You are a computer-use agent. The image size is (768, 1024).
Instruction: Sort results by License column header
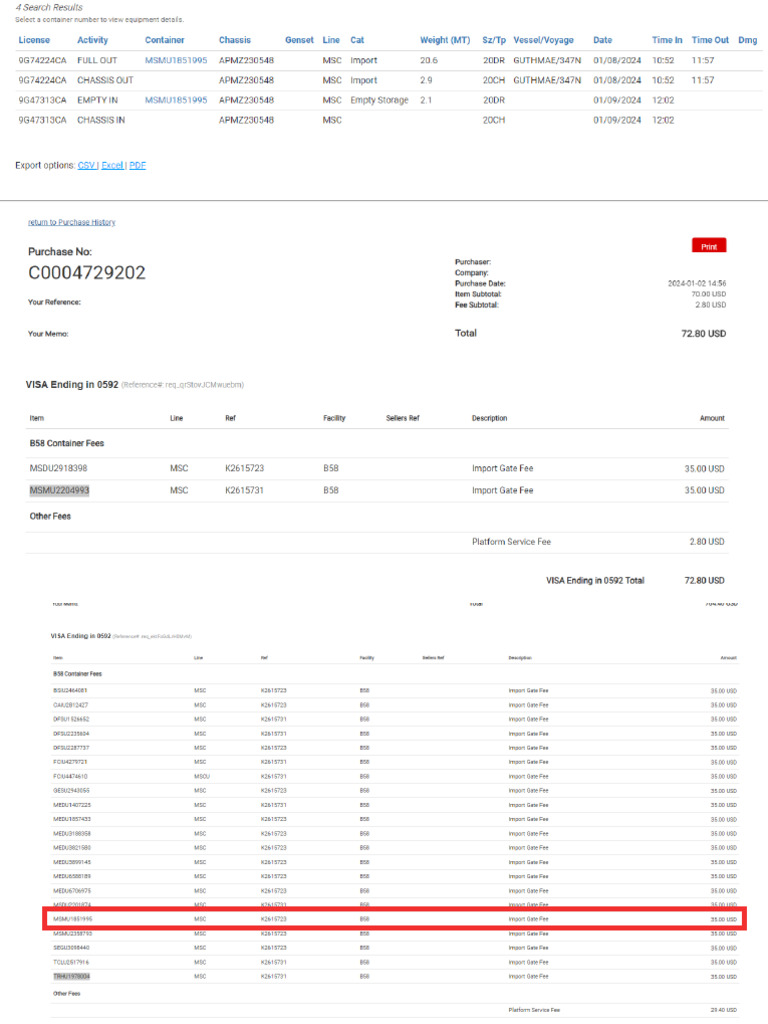pyautogui.click(x=34, y=40)
